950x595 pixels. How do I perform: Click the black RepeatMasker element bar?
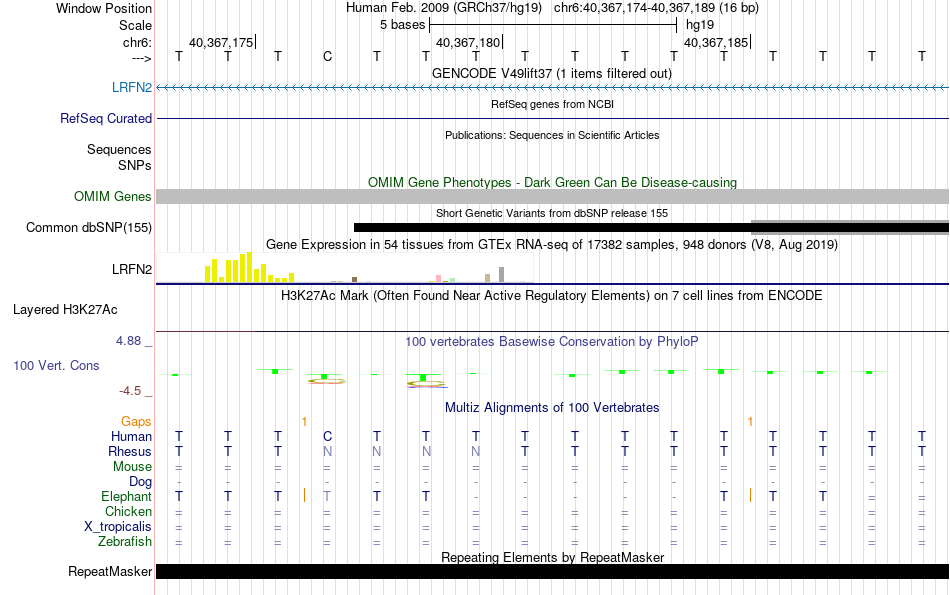pos(552,571)
